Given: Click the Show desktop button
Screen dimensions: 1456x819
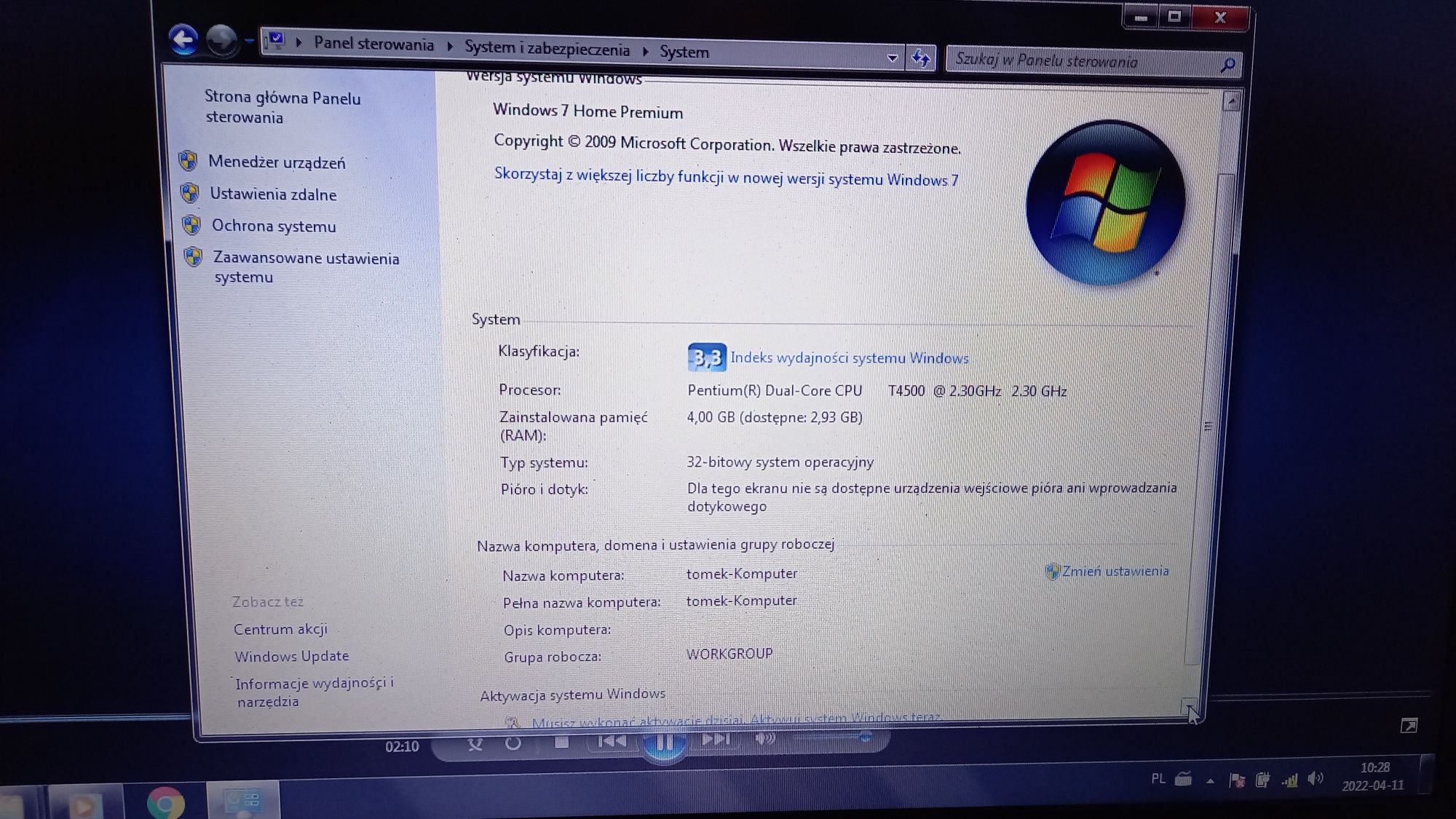Looking at the screenshot, I should 1426,775.
